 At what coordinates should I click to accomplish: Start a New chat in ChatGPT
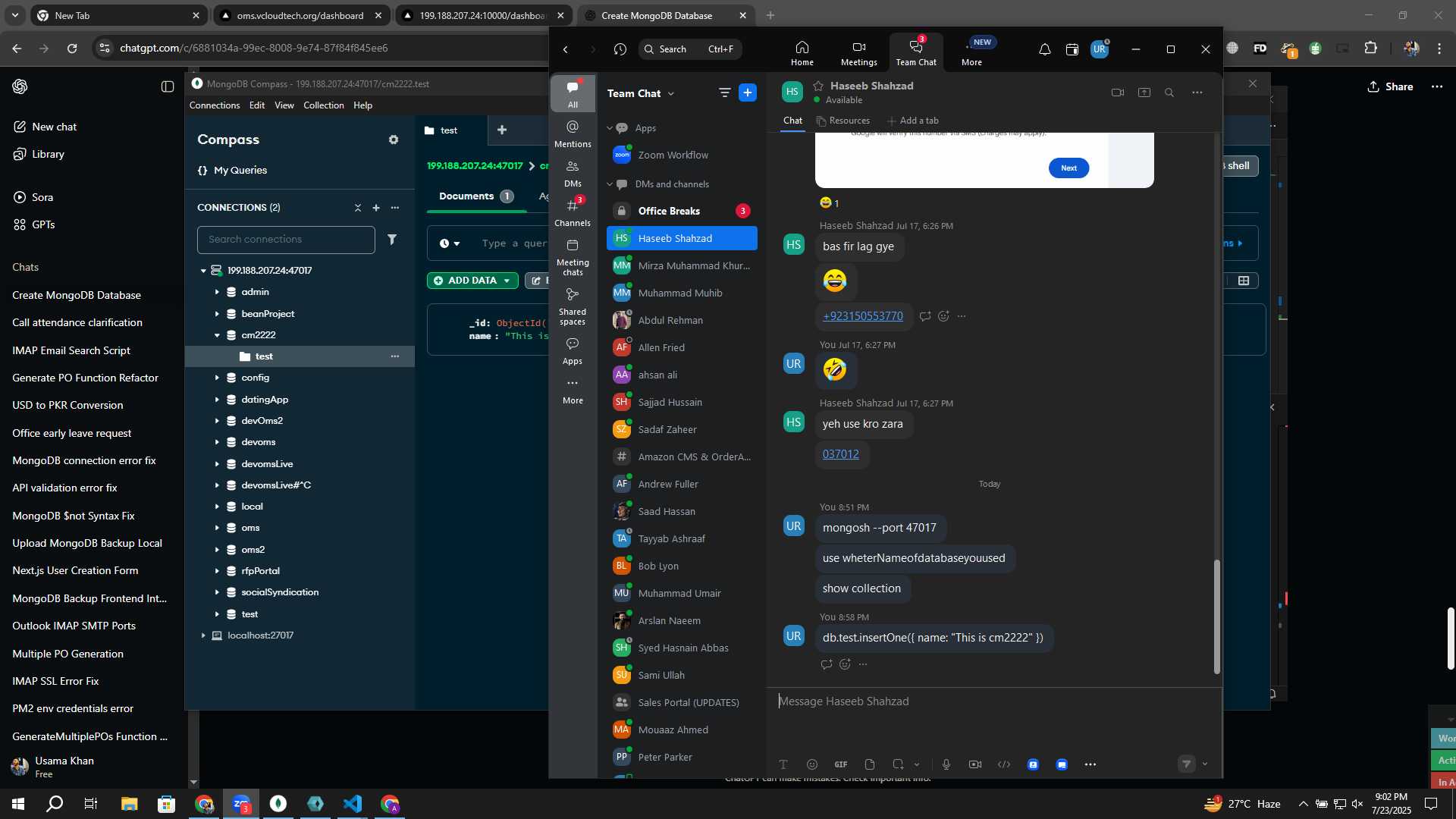[45, 127]
